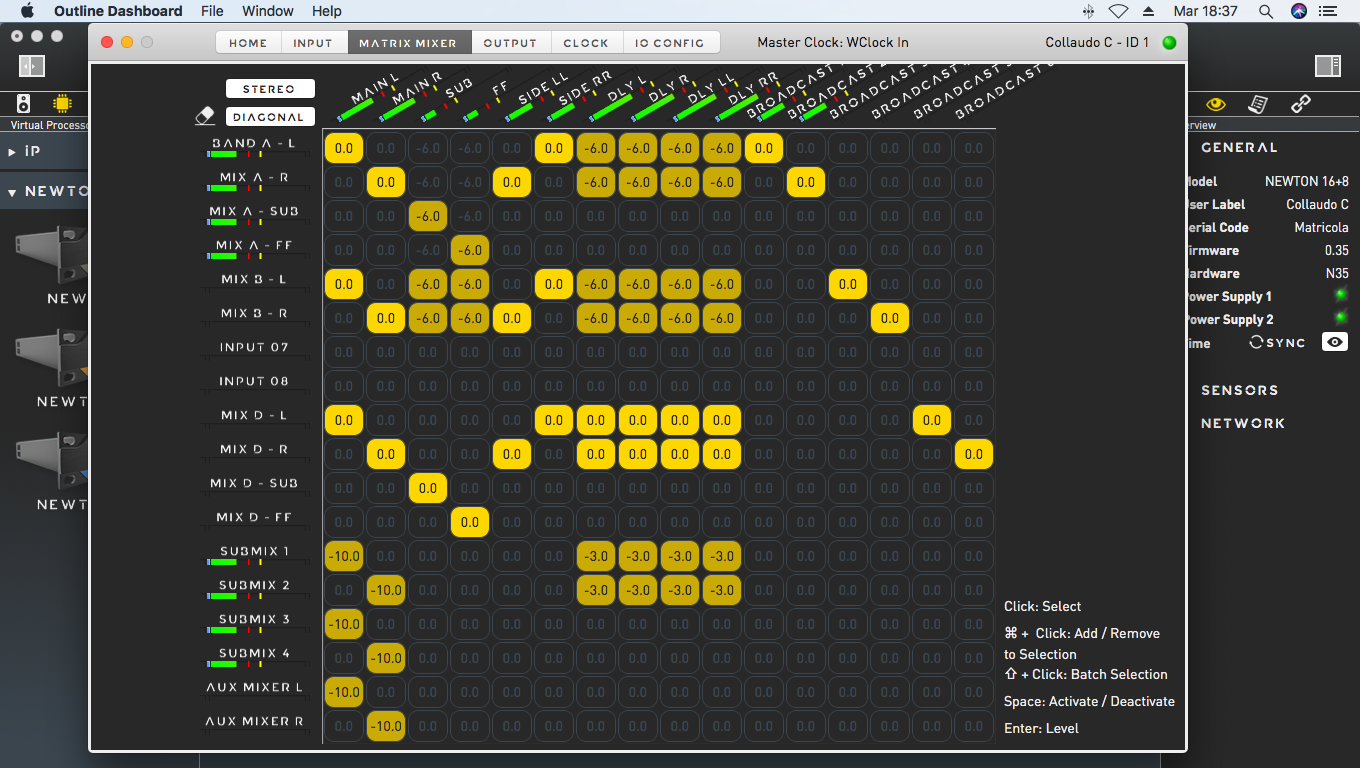Select the MIX B - L row label
The image size is (1360, 768).
tap(254, 279)
